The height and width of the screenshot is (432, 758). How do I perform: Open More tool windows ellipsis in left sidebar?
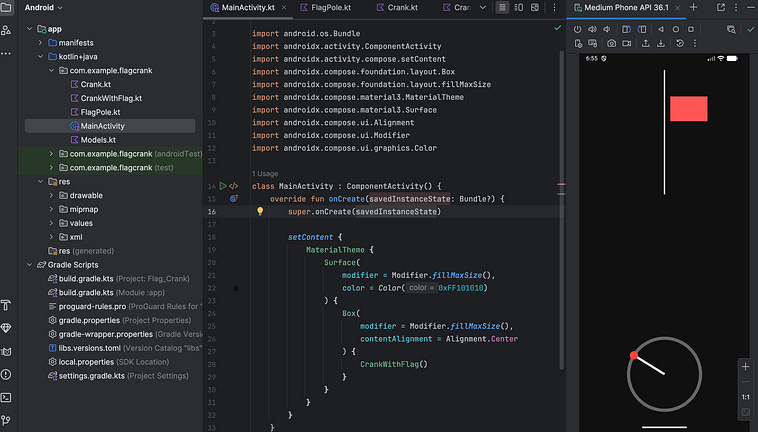pyautogui.click(x=6, y=54)
